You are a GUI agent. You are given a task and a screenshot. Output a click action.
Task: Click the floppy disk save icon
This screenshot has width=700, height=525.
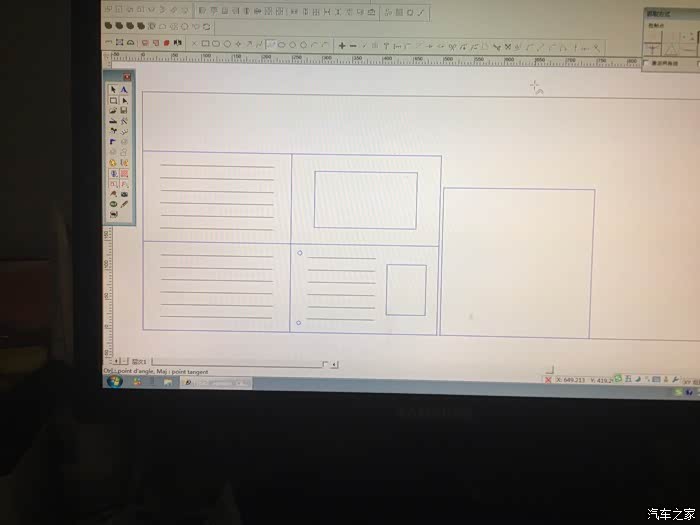click(x=124, y=110)
